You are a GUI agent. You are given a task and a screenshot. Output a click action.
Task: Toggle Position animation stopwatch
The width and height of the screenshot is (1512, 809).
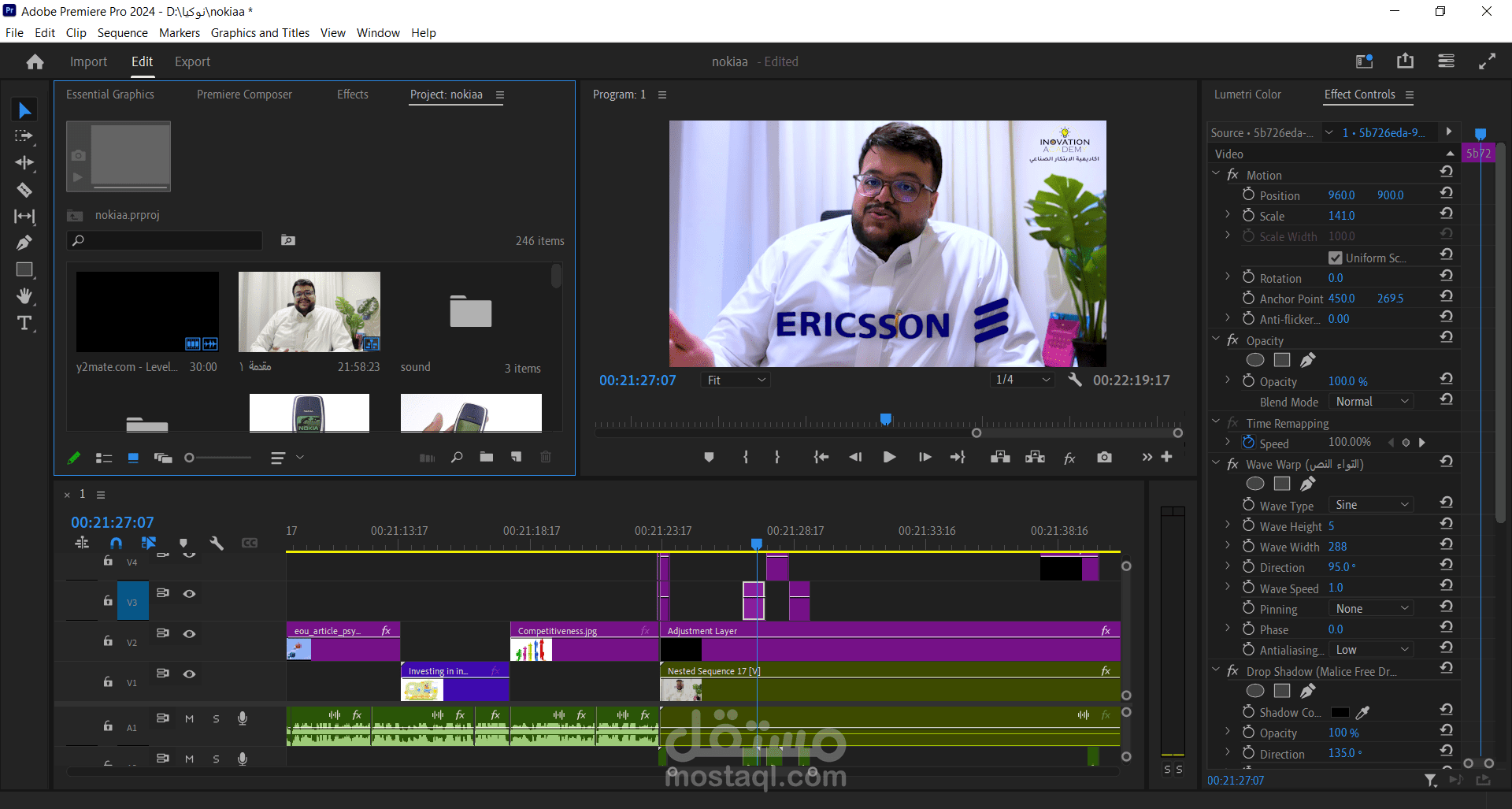coord(1248,195)
